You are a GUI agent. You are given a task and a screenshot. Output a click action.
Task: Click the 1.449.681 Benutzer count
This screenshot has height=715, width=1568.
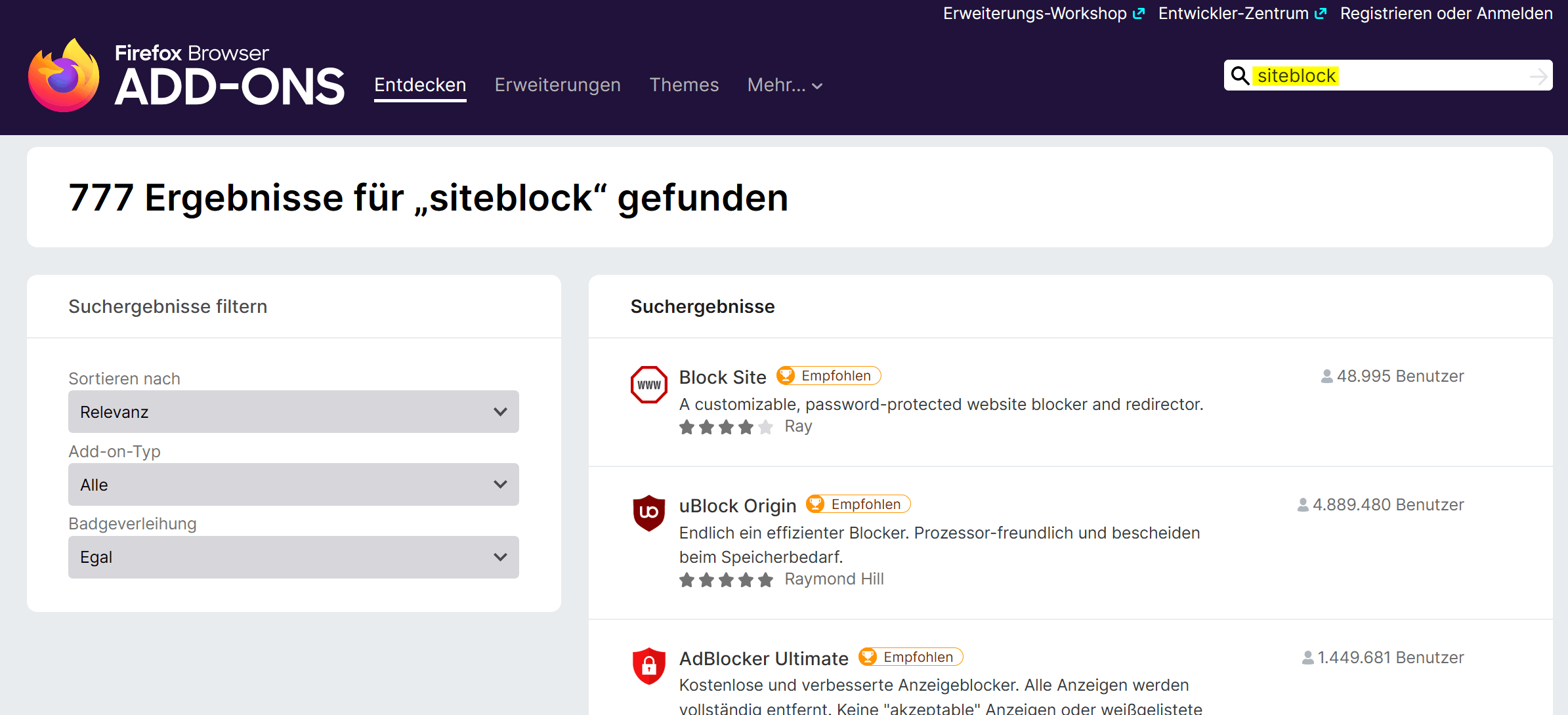(x=1391, y=658)
